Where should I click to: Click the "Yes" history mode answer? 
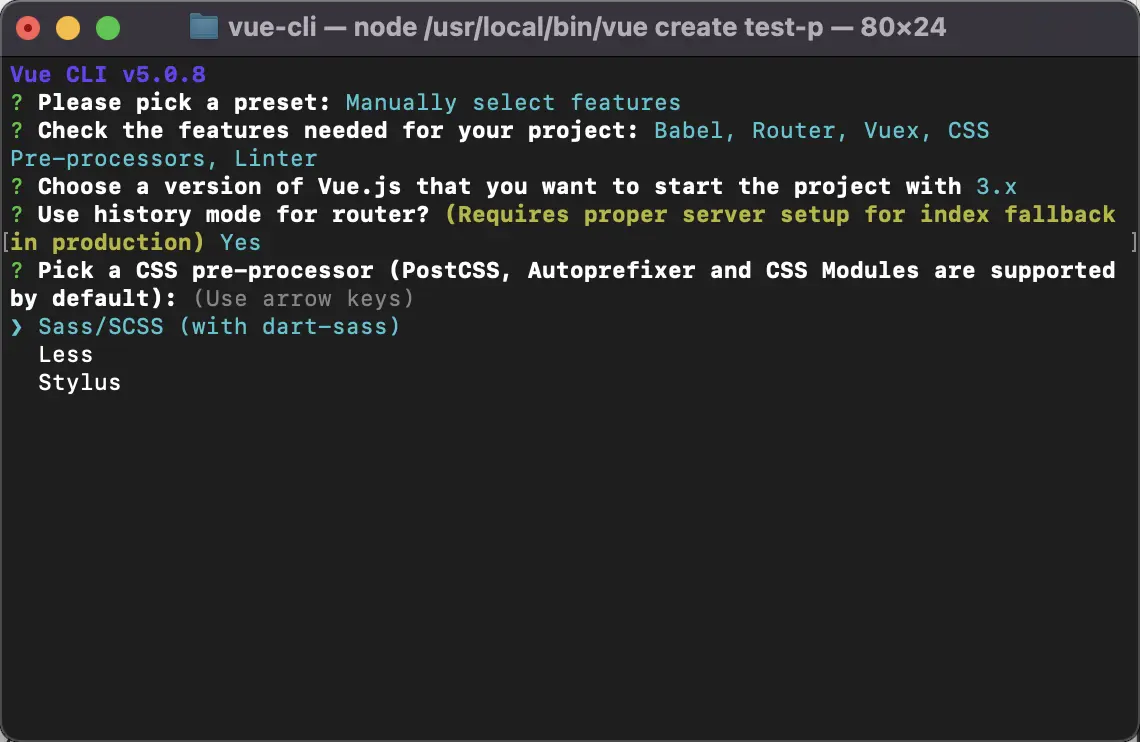coord(240,243)
